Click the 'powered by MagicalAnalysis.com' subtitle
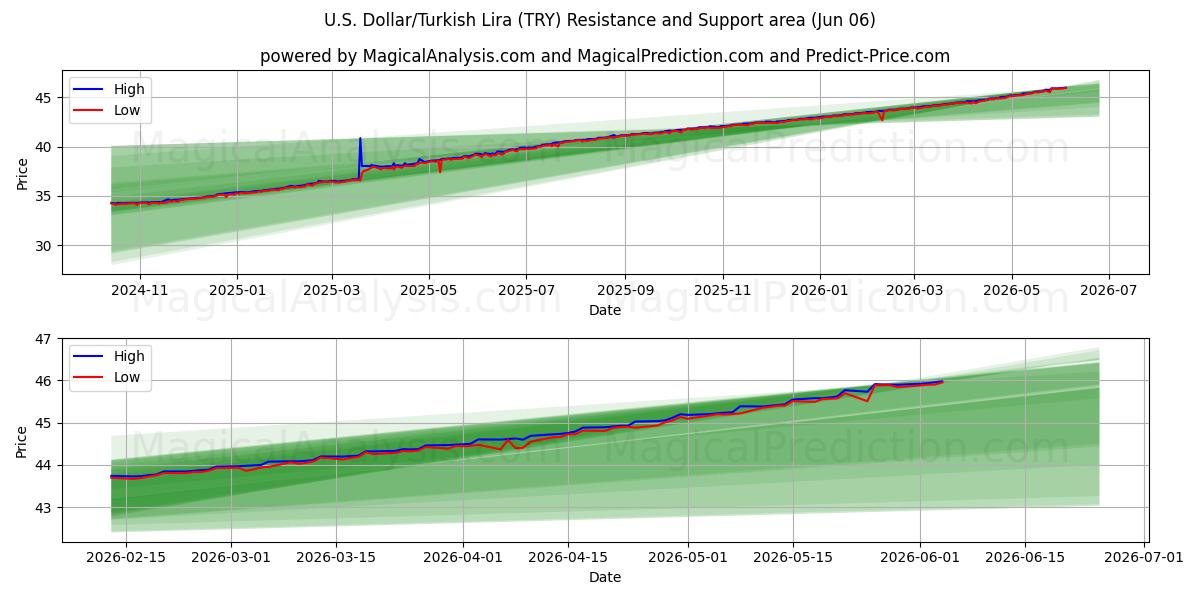 (x=605, y=56)
